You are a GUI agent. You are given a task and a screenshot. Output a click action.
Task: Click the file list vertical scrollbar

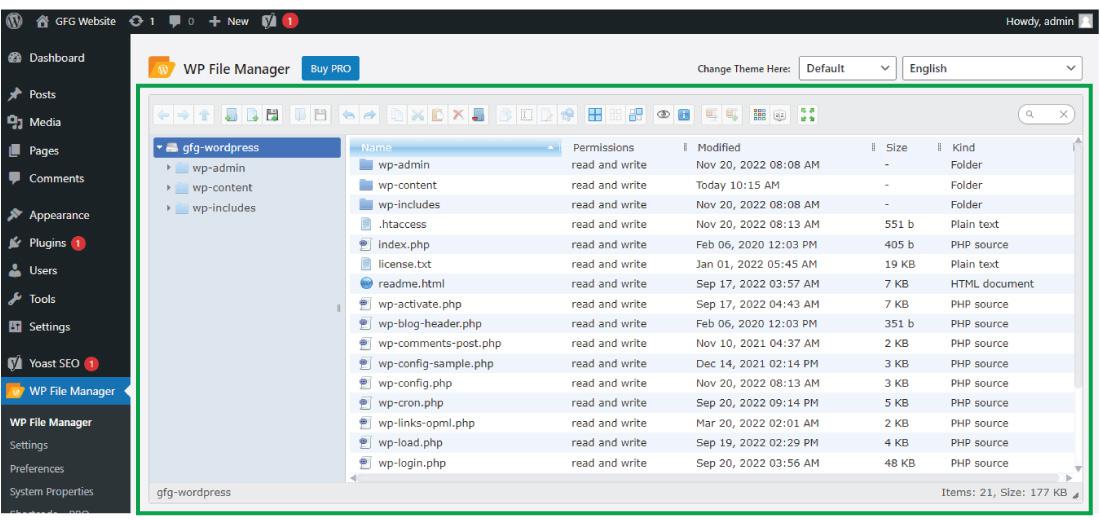(x=1078, y=267)
